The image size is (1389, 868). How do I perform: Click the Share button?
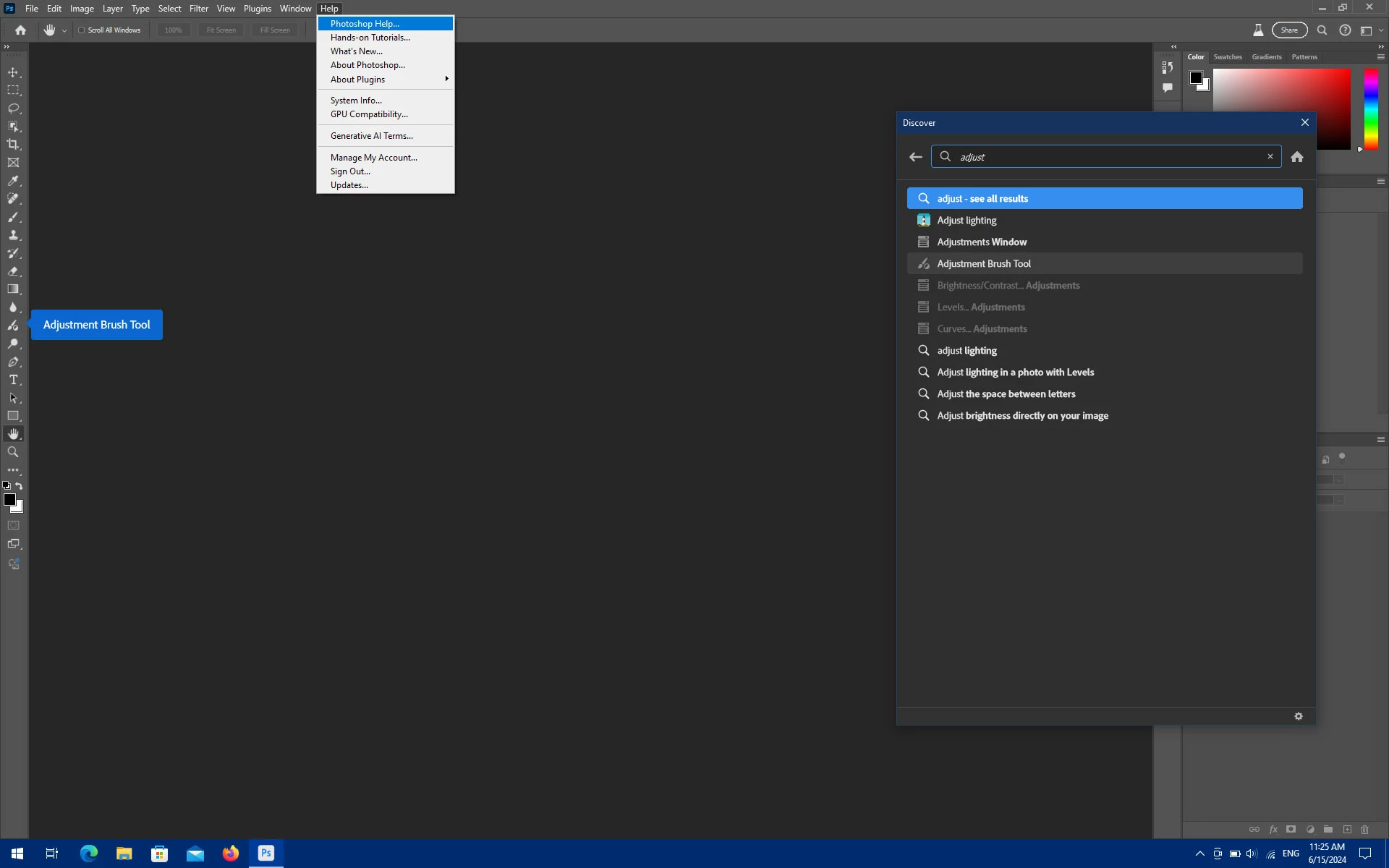click(x=1289, y=30)
